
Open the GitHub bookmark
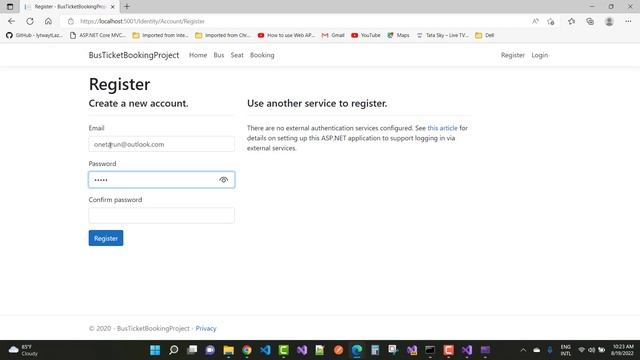click(34, 35)
